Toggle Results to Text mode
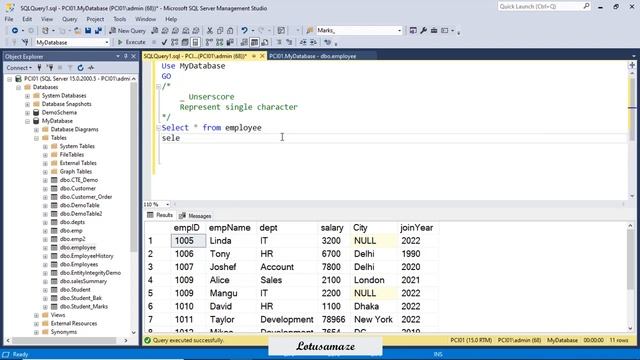This screenshot has height=360, width=640. pyautogui.click(x=244, y=42)
